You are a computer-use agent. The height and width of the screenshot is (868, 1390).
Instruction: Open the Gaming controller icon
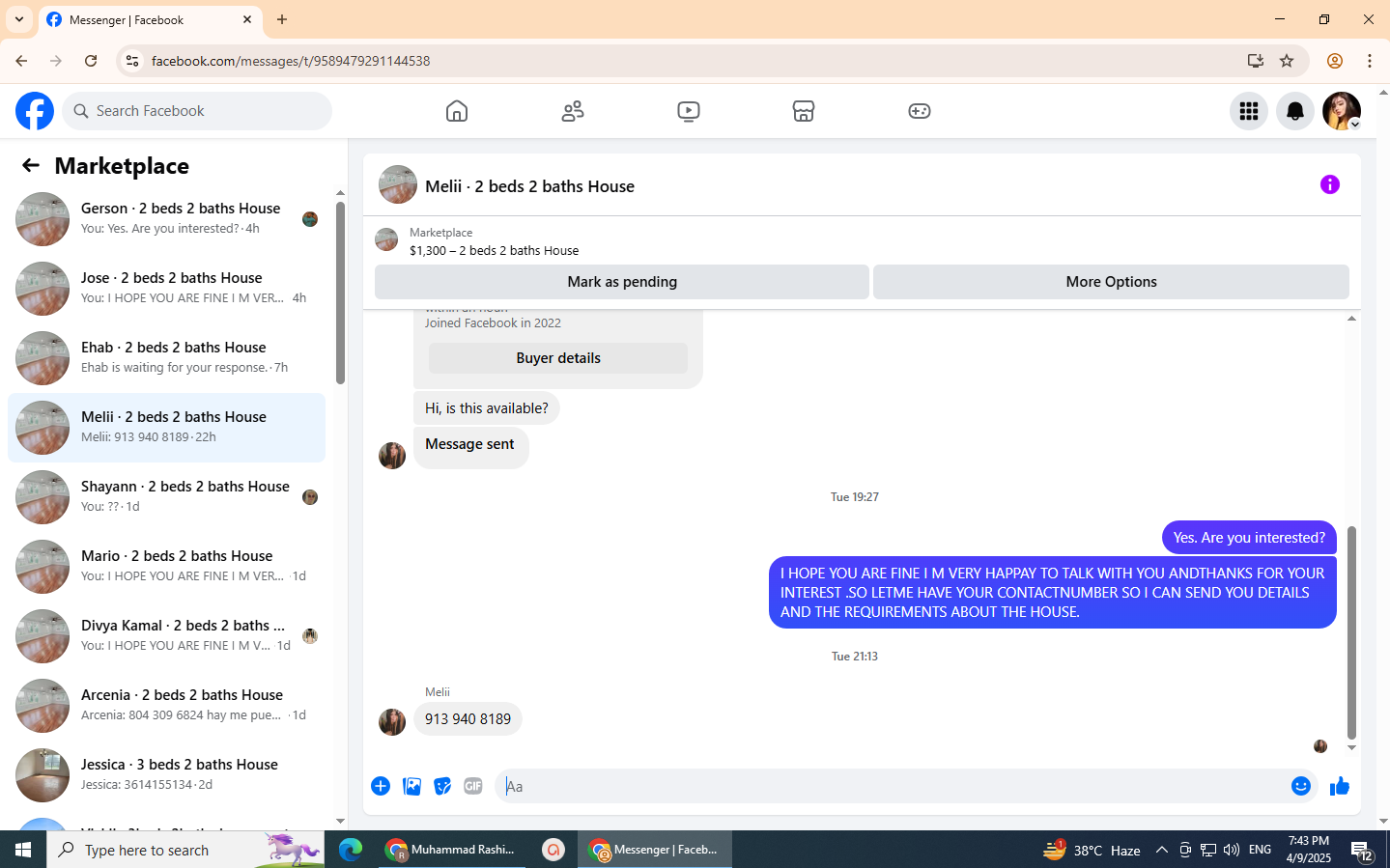pyautogui.click(x=920, y=111)
